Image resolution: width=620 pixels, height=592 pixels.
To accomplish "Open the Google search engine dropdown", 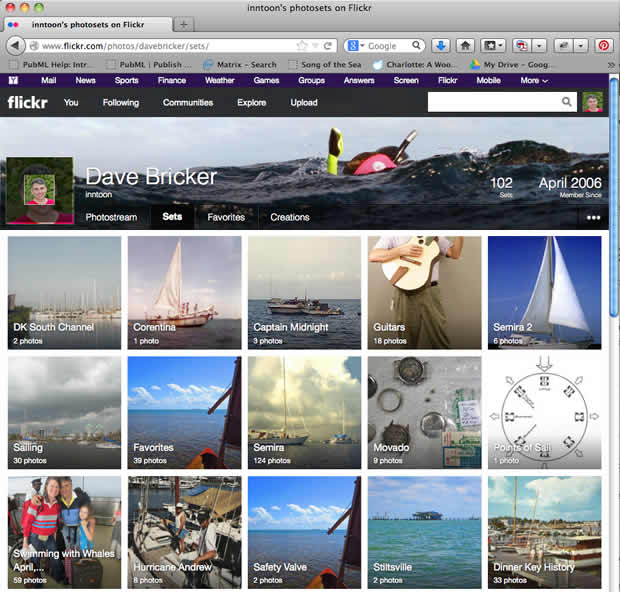I will point(353,46).
